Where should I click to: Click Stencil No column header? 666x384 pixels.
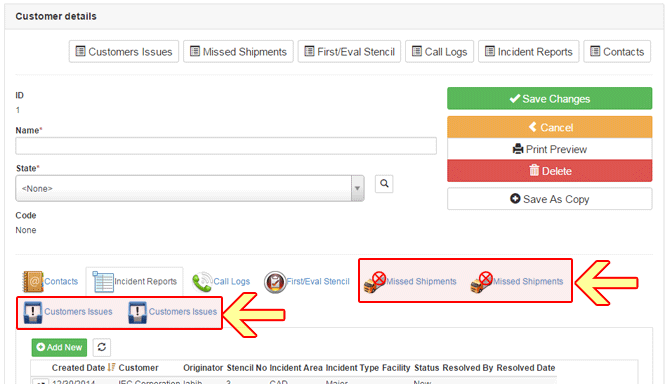(x=247, y=368)
